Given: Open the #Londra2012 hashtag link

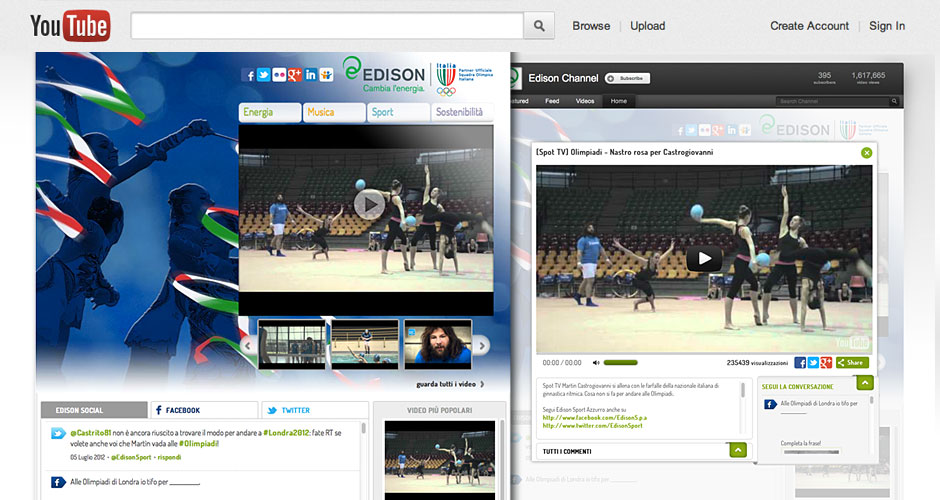Looking at the screenshot, I should click(x=287, y=432).
